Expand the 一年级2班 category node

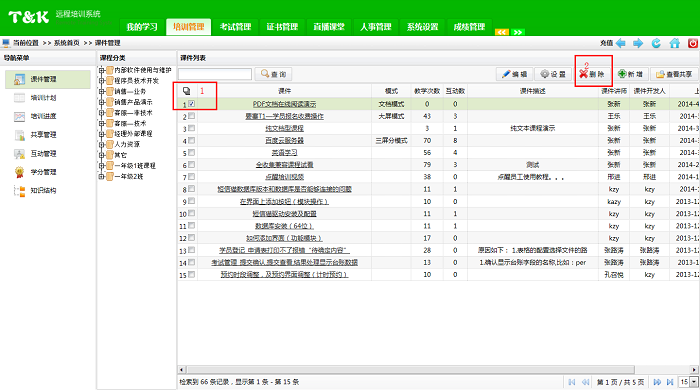pos(102,177)
